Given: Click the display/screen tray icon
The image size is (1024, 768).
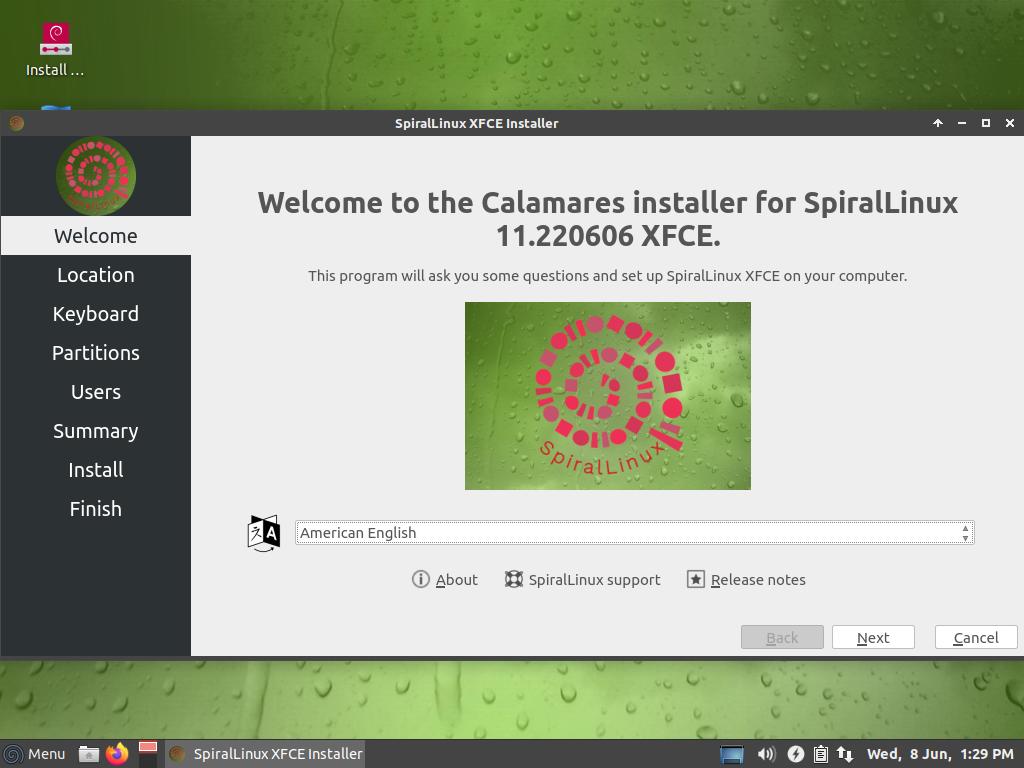Looking at the screenshot, I should pyautogui.click(x=732, y=754).
